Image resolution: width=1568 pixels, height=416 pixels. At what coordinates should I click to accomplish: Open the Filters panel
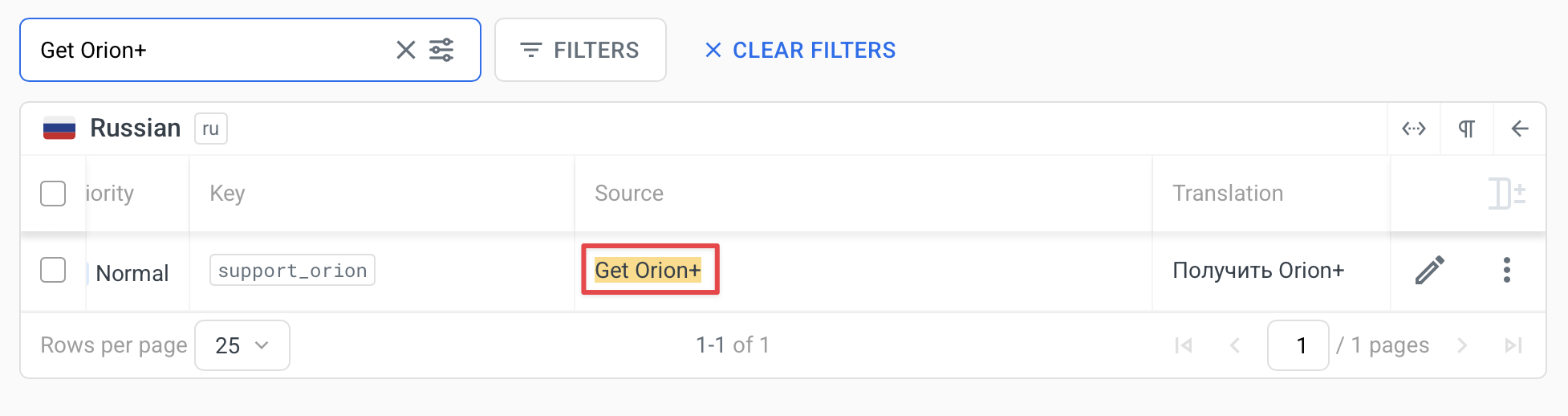click(580, 51)
